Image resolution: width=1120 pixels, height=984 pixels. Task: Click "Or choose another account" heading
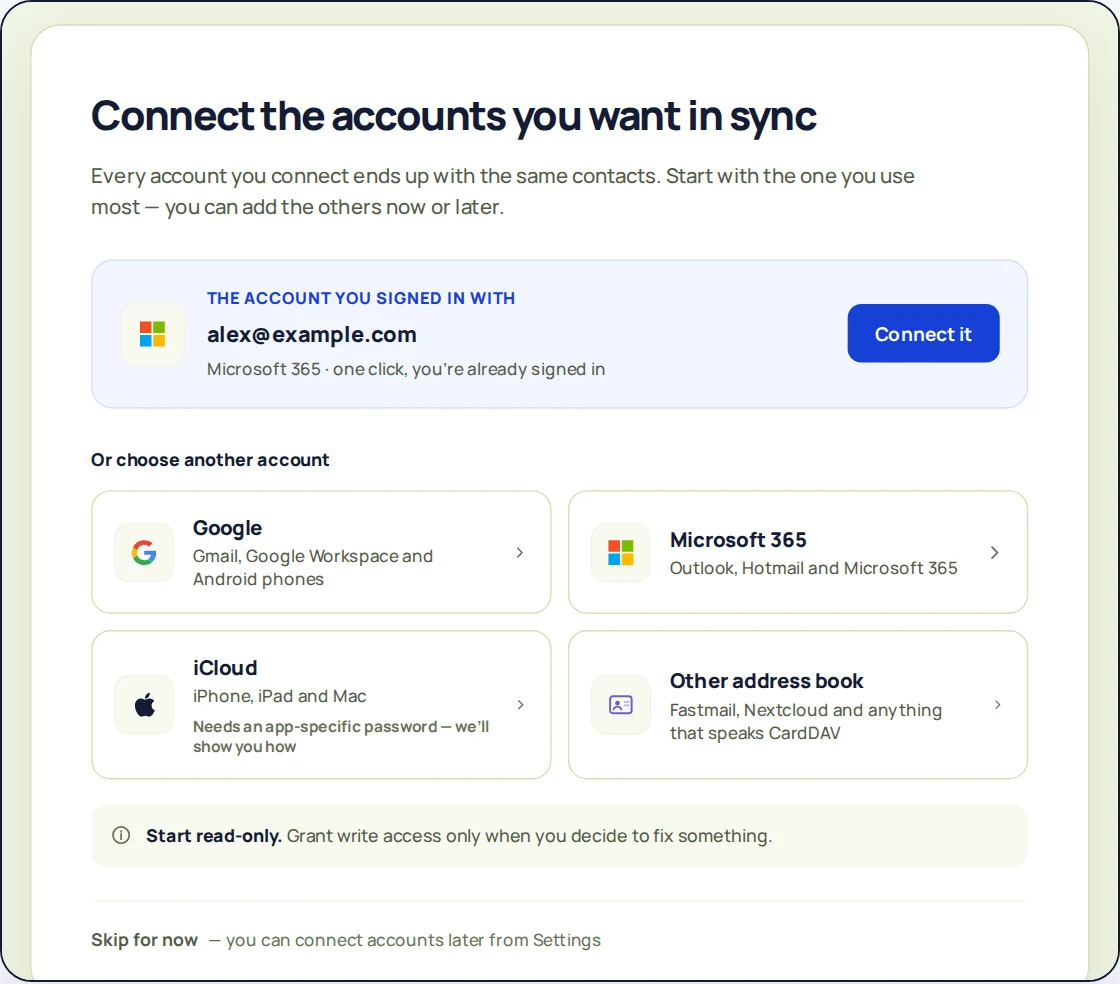210,460
